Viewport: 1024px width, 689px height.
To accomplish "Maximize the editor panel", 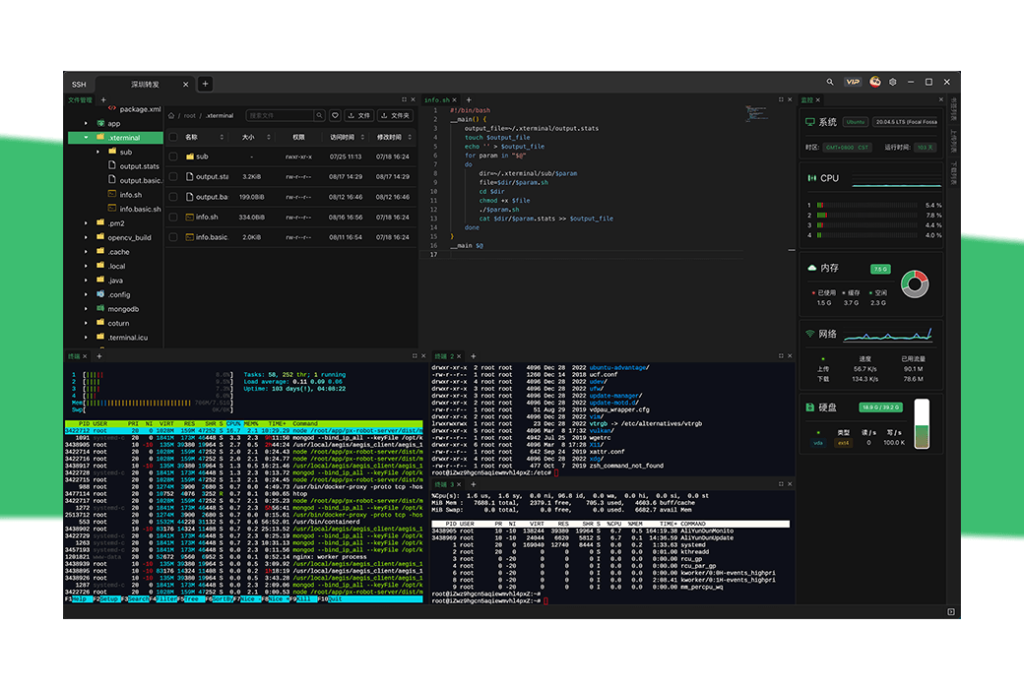I will [x=781, y=99].
